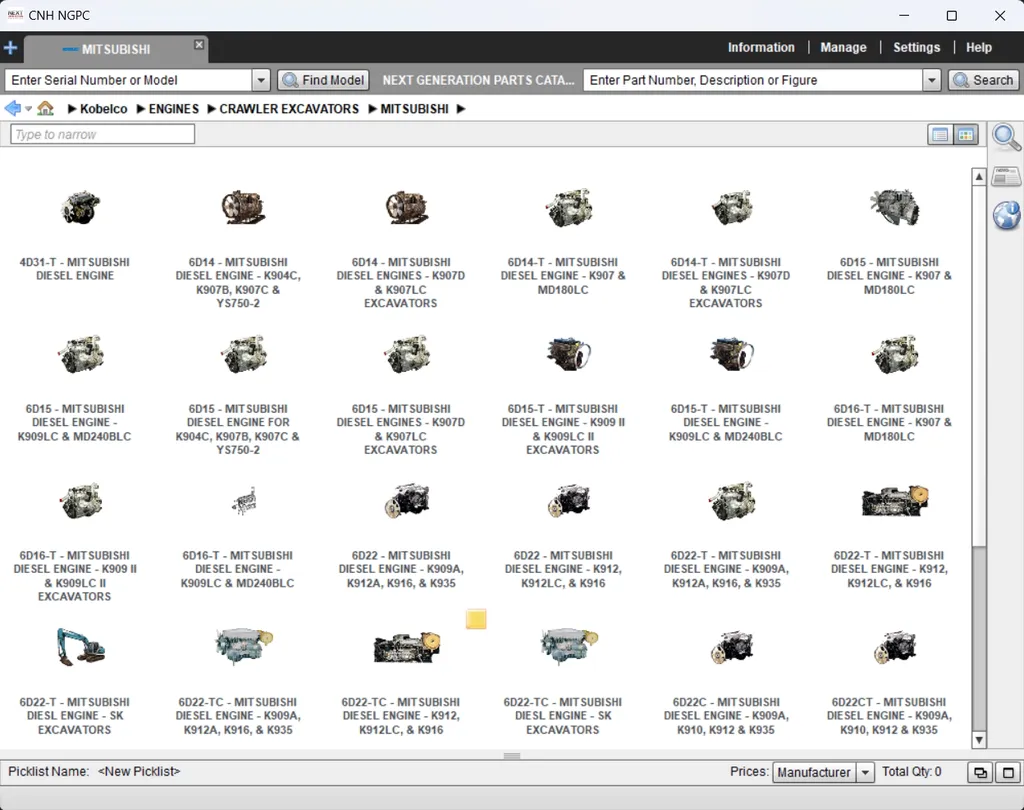Navigate to ENGINES in the breadcrumb

[x=174, y=109]
